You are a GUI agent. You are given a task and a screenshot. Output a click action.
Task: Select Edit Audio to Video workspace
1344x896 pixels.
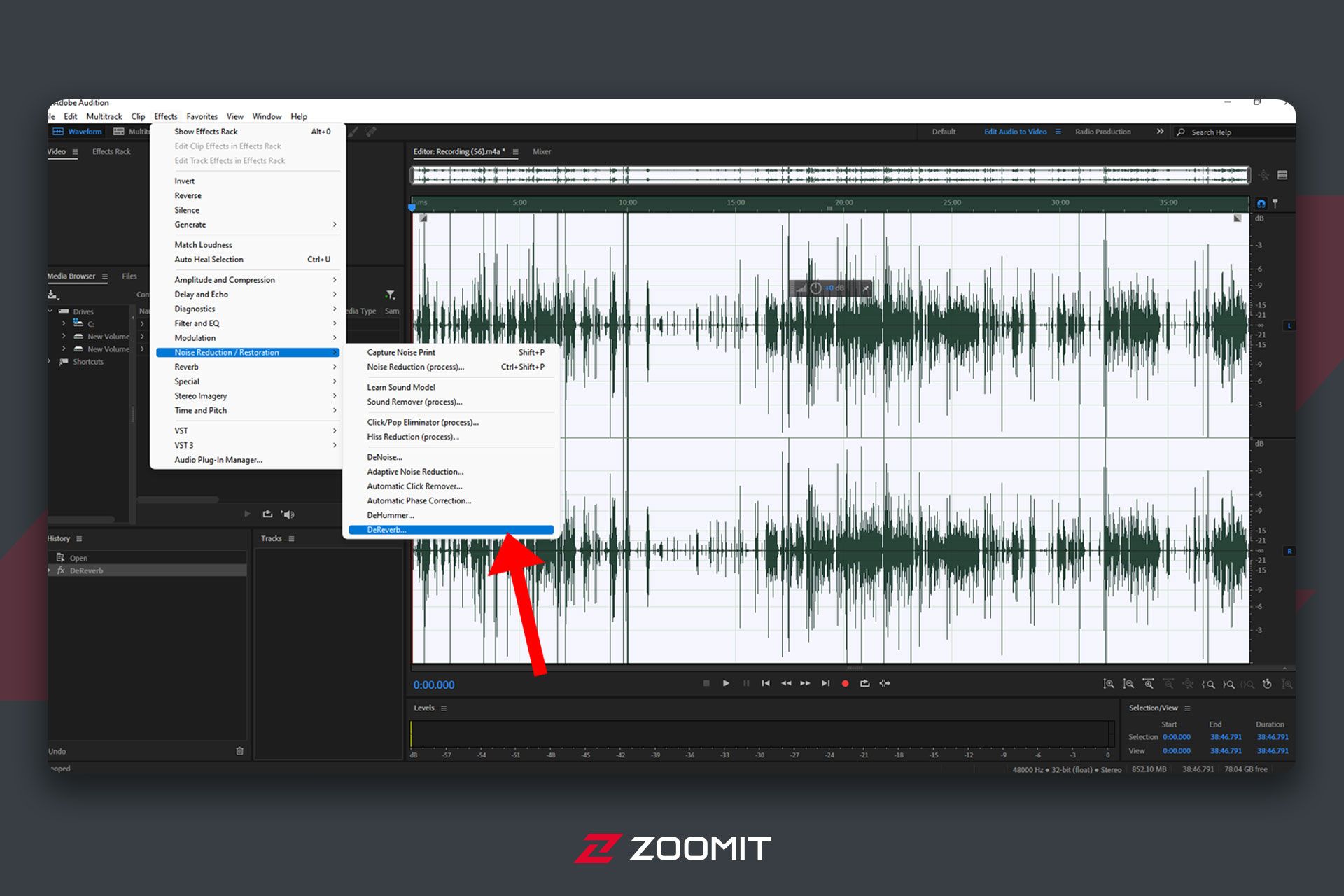coord(1015,132)
